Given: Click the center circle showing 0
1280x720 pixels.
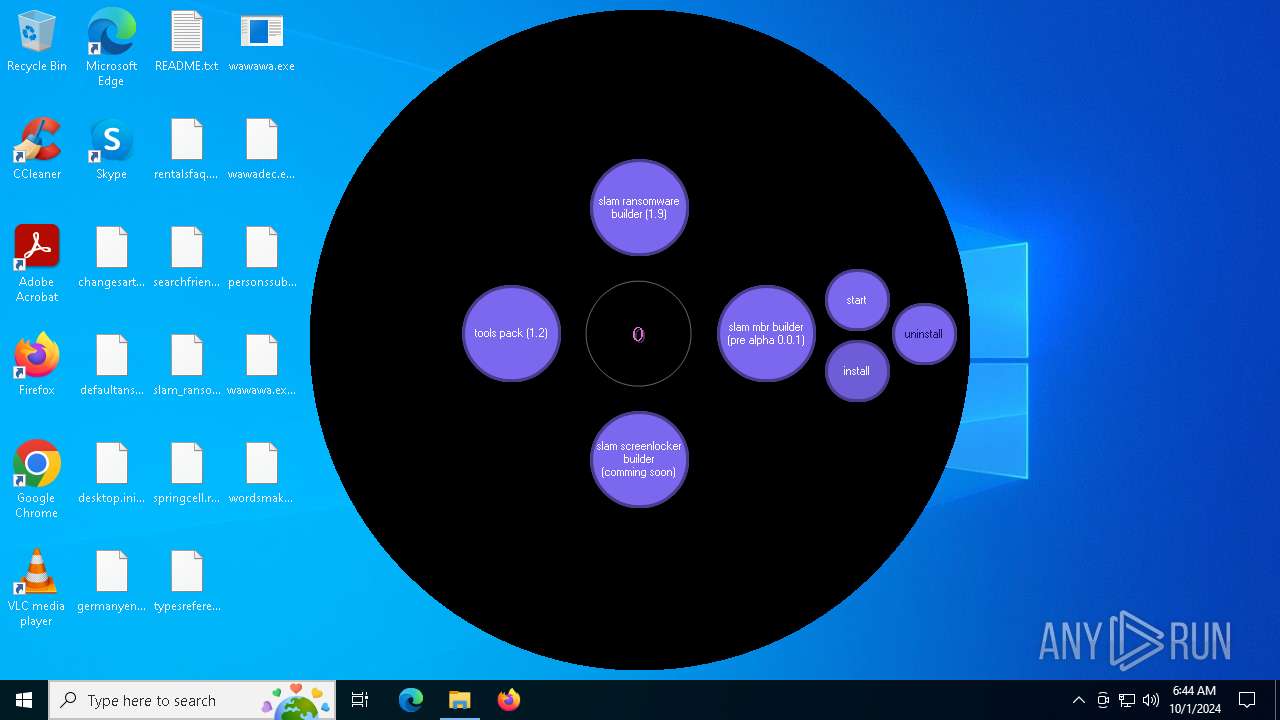Looking at the screenshot, I should [x=638, y=333].
